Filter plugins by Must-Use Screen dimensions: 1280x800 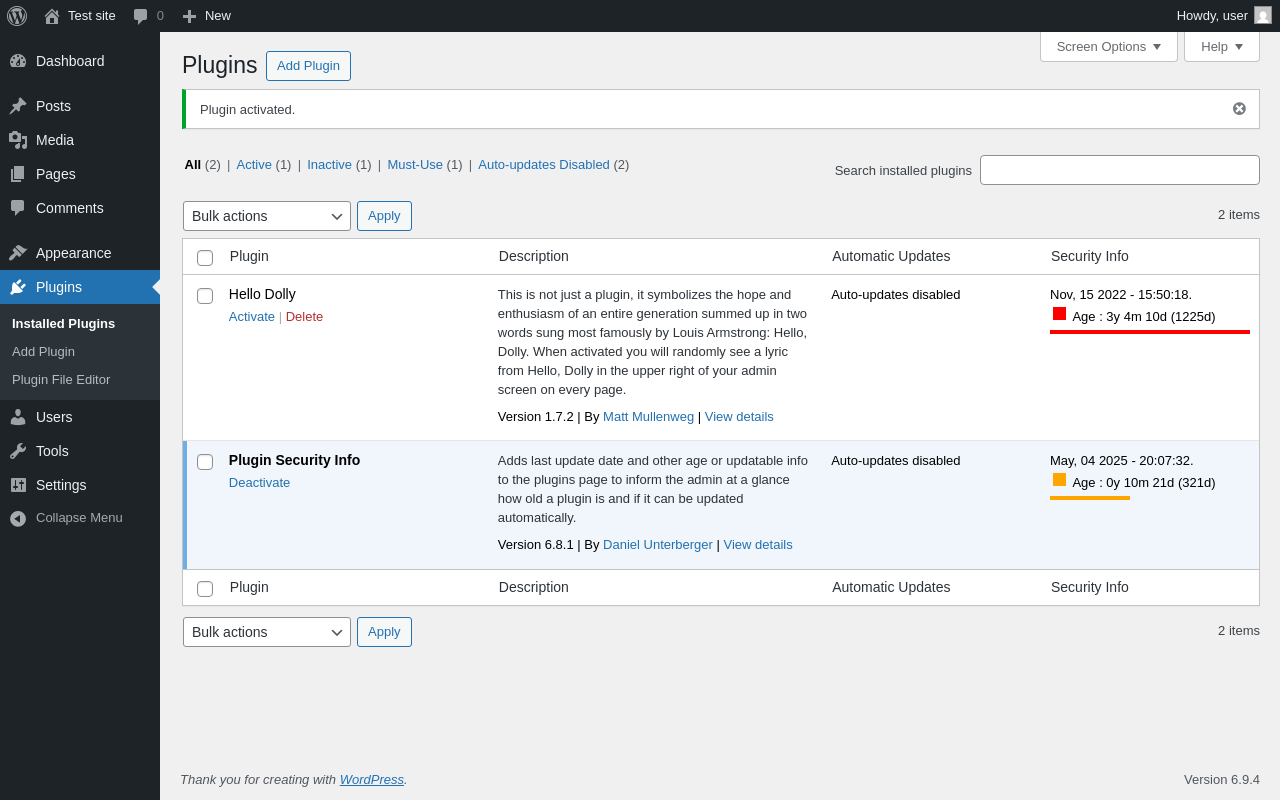click(415, 165)
